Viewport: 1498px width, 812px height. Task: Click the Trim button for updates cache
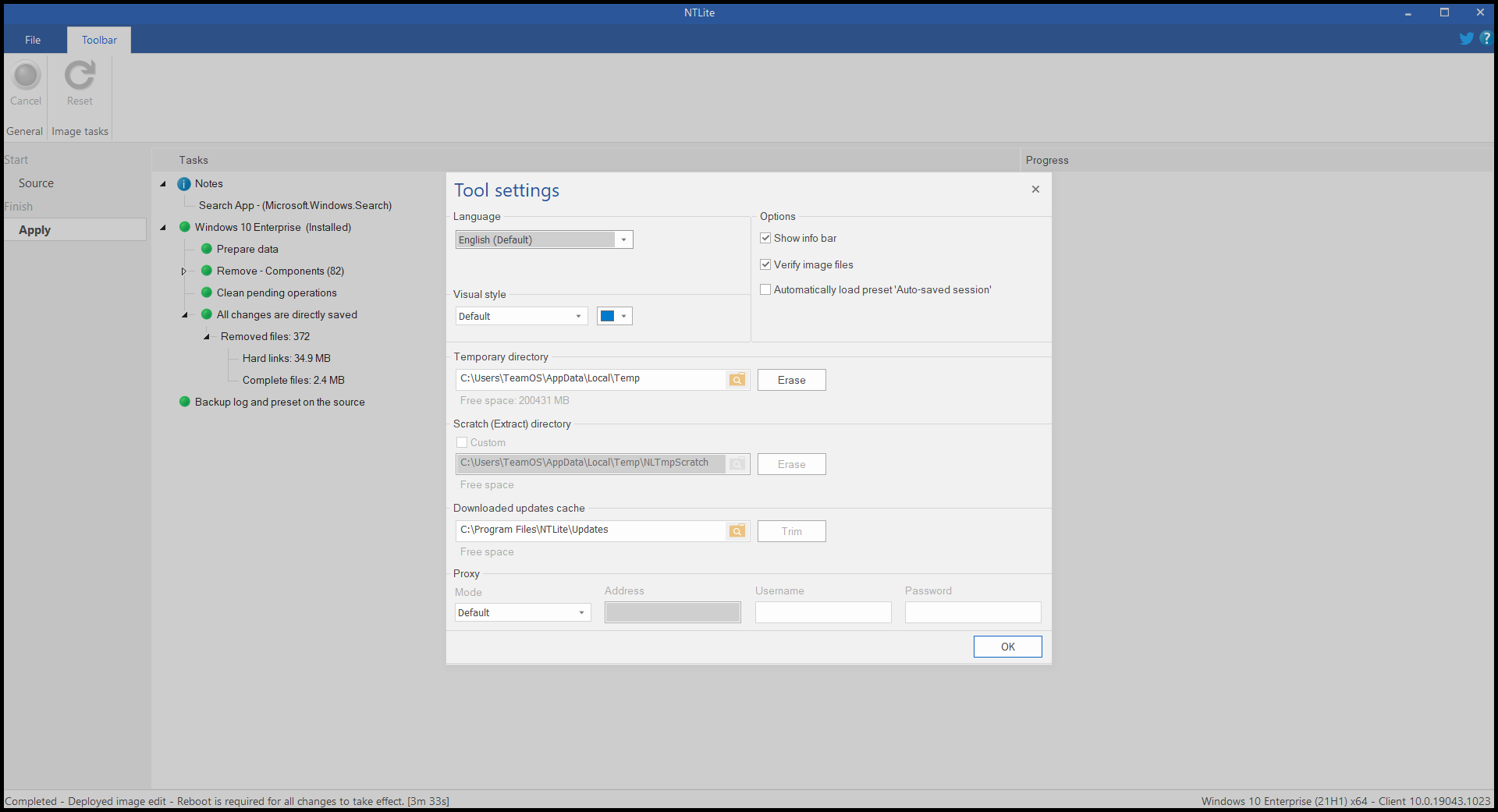pyautogui.click(x=791, y=531)
